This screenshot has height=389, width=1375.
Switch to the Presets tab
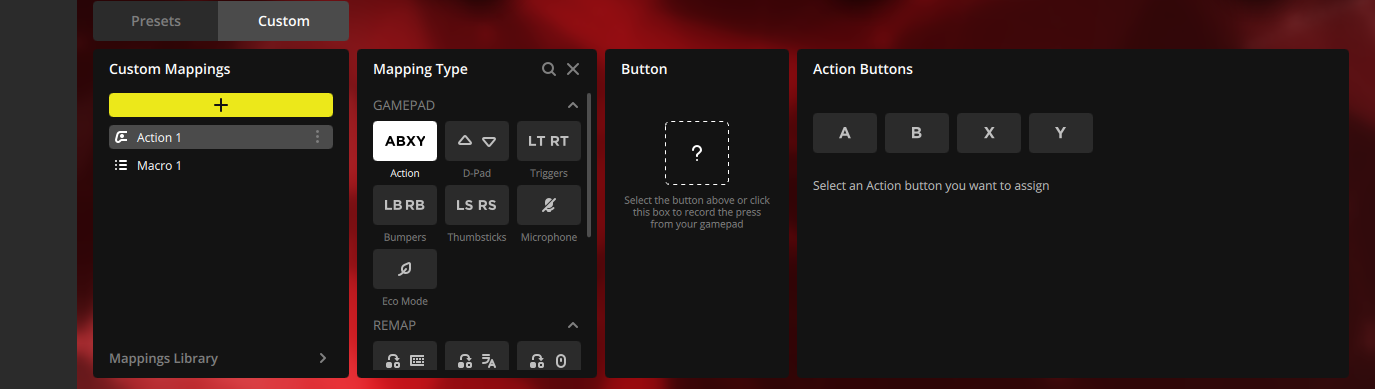click(155, 21)
